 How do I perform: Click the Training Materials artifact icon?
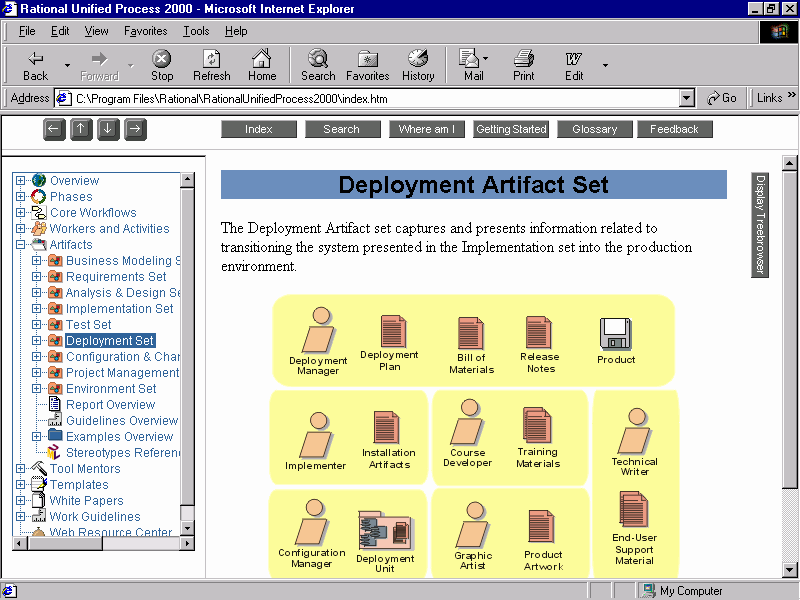pyautogui.click(x=537, y=424)
